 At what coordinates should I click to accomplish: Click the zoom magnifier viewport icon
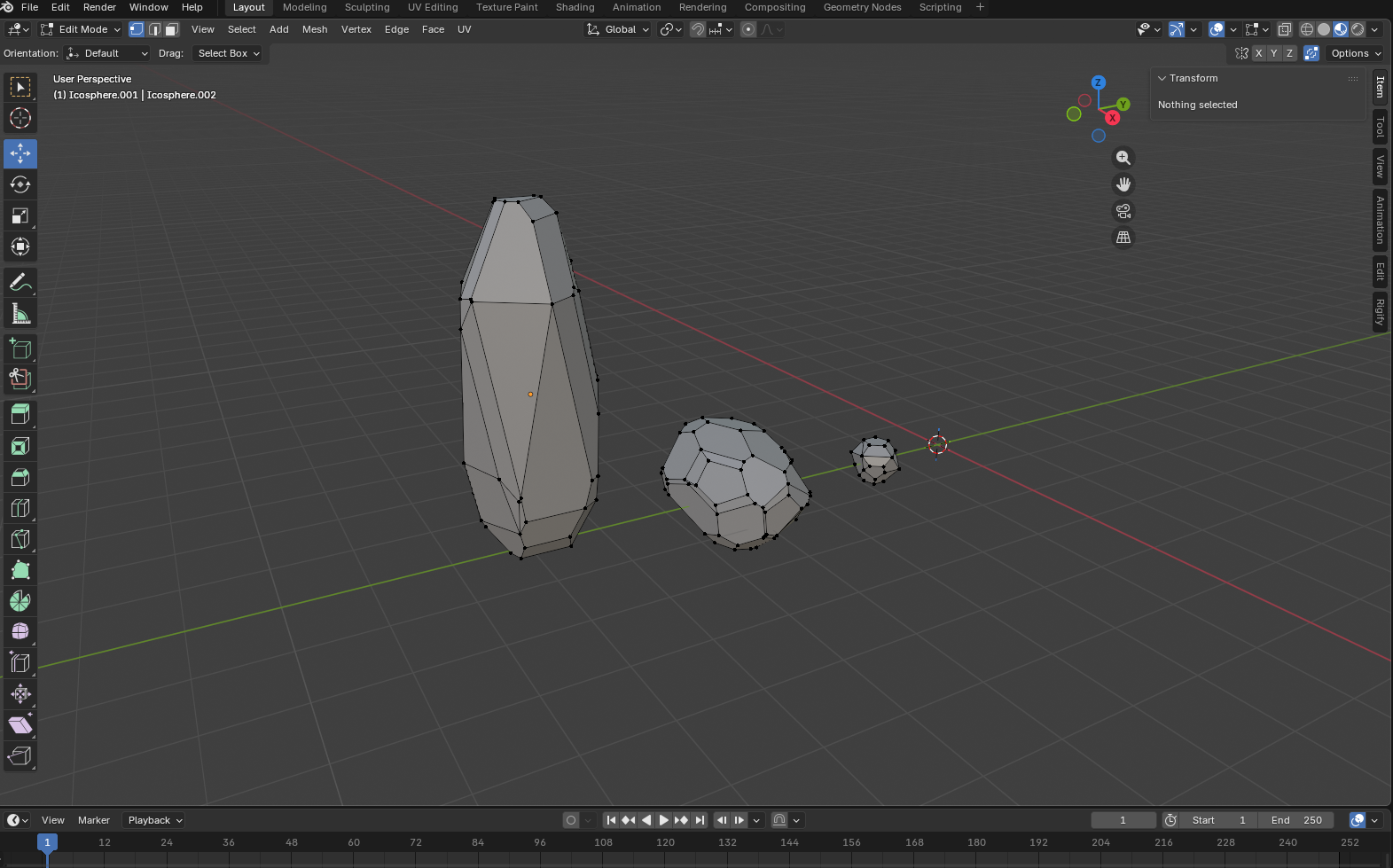coord(1123,158)
